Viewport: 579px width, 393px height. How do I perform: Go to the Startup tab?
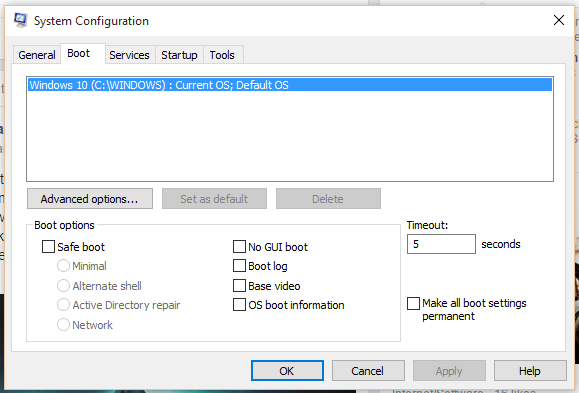coord(179,55)
